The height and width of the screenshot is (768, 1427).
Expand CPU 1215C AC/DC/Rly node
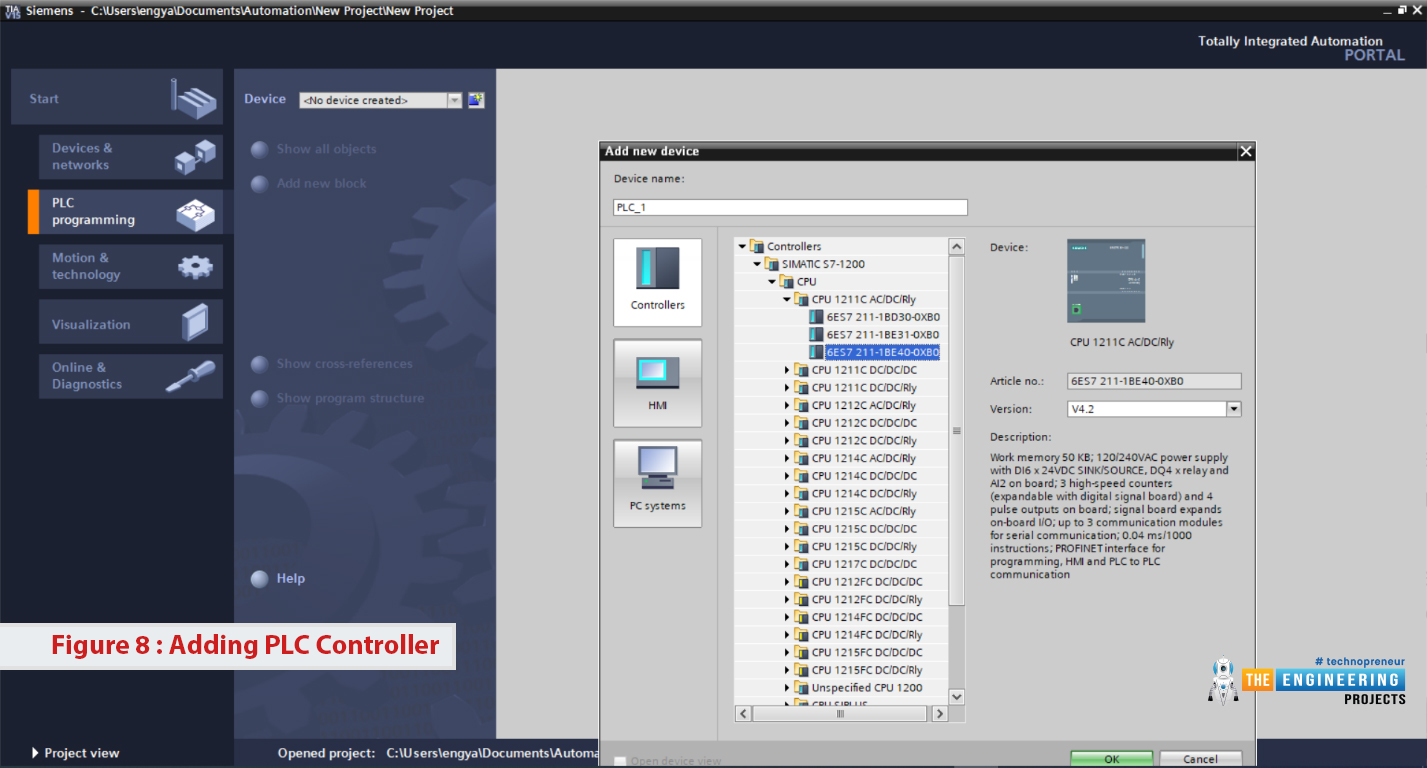click(787, 511)
